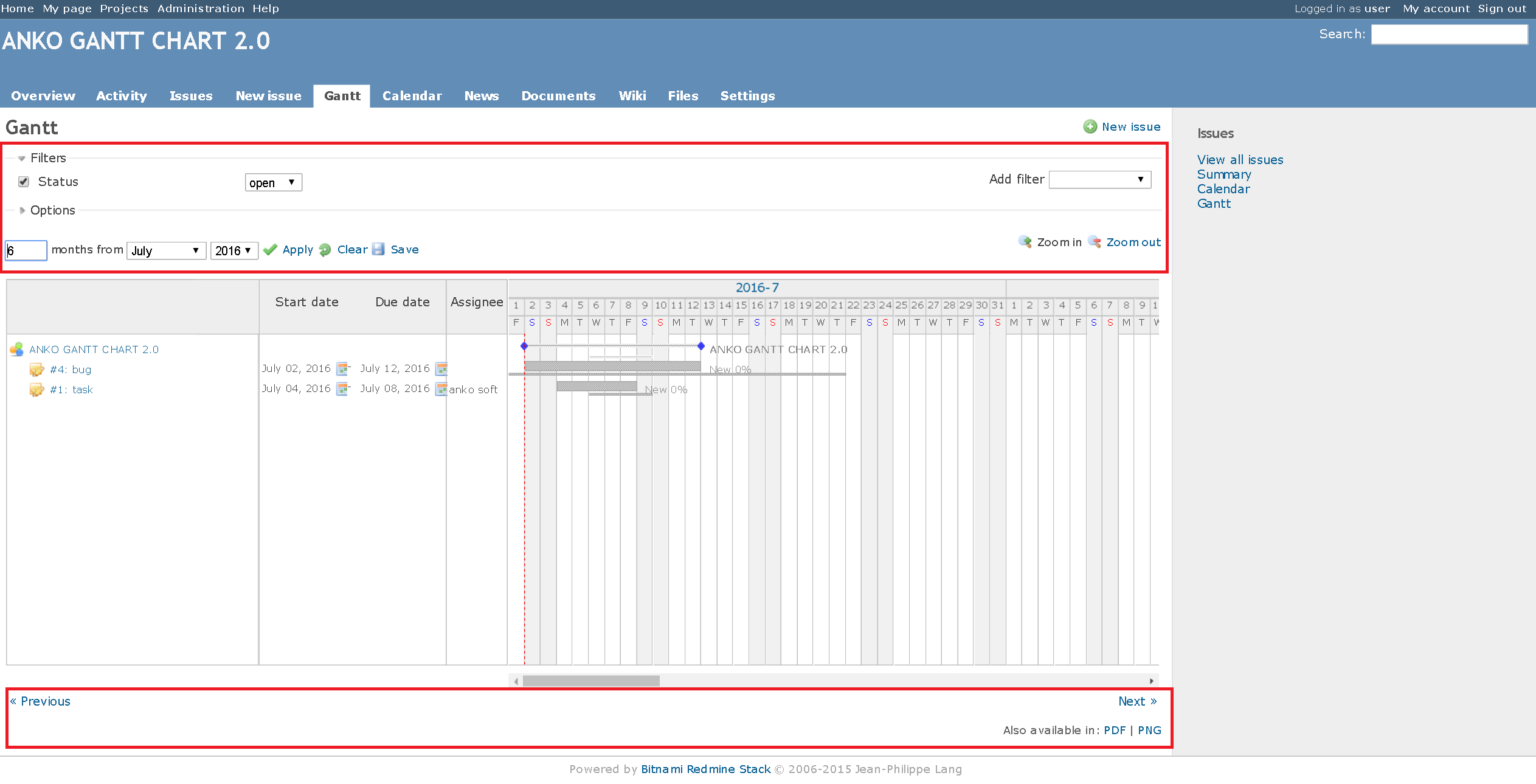Switch to the Calendar tab
This screenshot has height=784, width=1536.
pyautogui.click(x=412, y=96)
